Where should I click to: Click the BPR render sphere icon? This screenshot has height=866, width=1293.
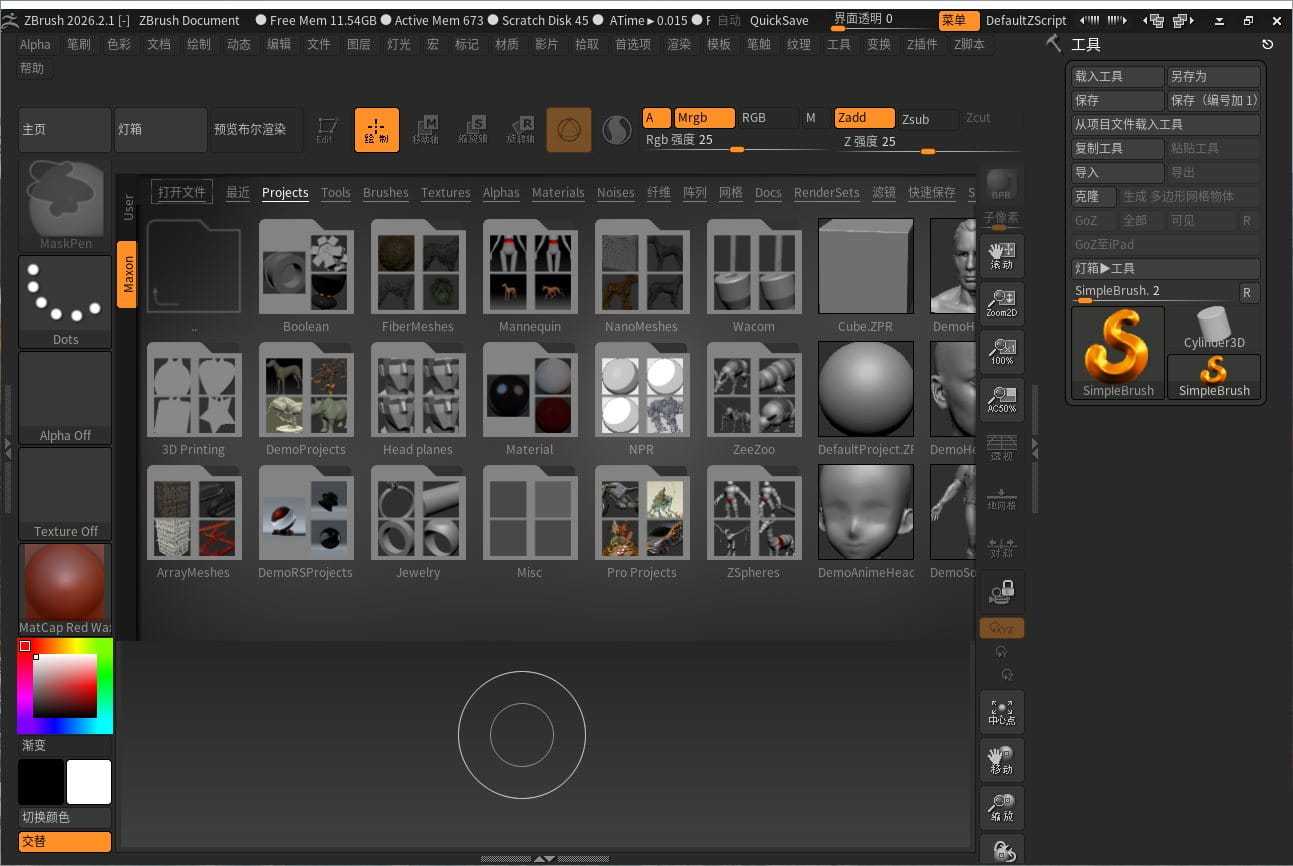point(1001,186)
